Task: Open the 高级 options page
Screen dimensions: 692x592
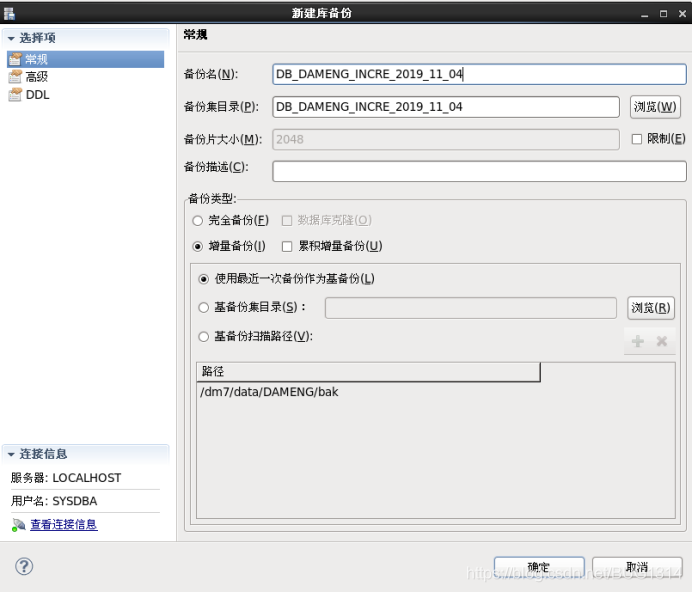Action: pyautogui.click(x=37, y=77)
